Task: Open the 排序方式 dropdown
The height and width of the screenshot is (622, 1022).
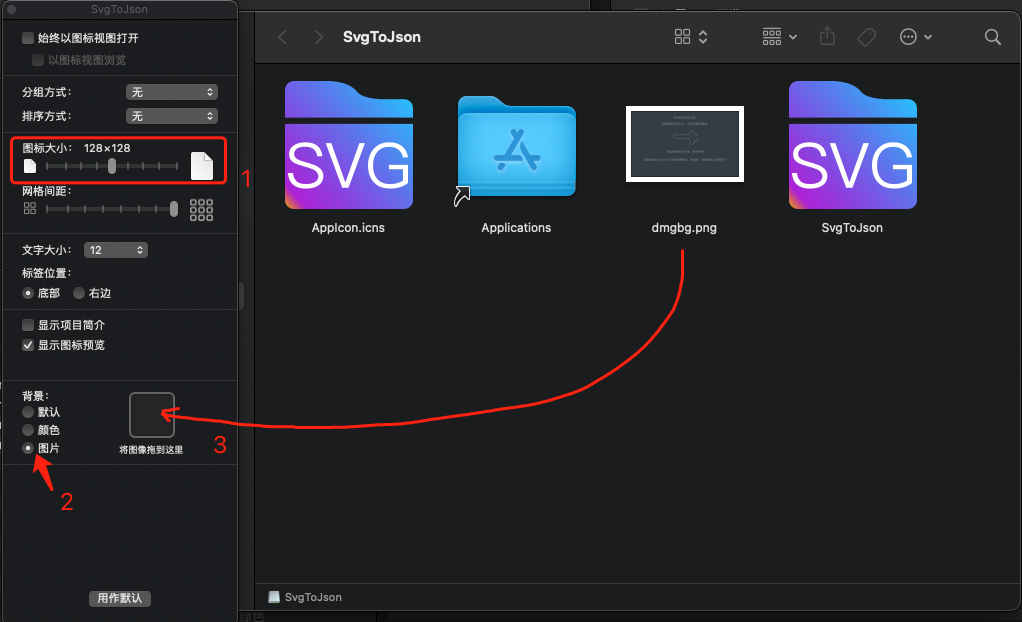Action: (172, 116)
